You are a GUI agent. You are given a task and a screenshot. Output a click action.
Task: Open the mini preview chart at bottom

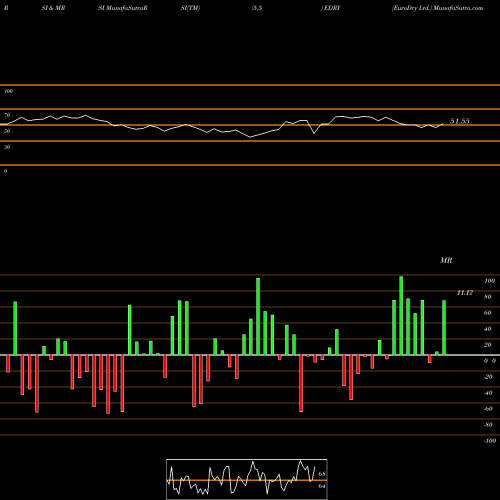[247, 479]
